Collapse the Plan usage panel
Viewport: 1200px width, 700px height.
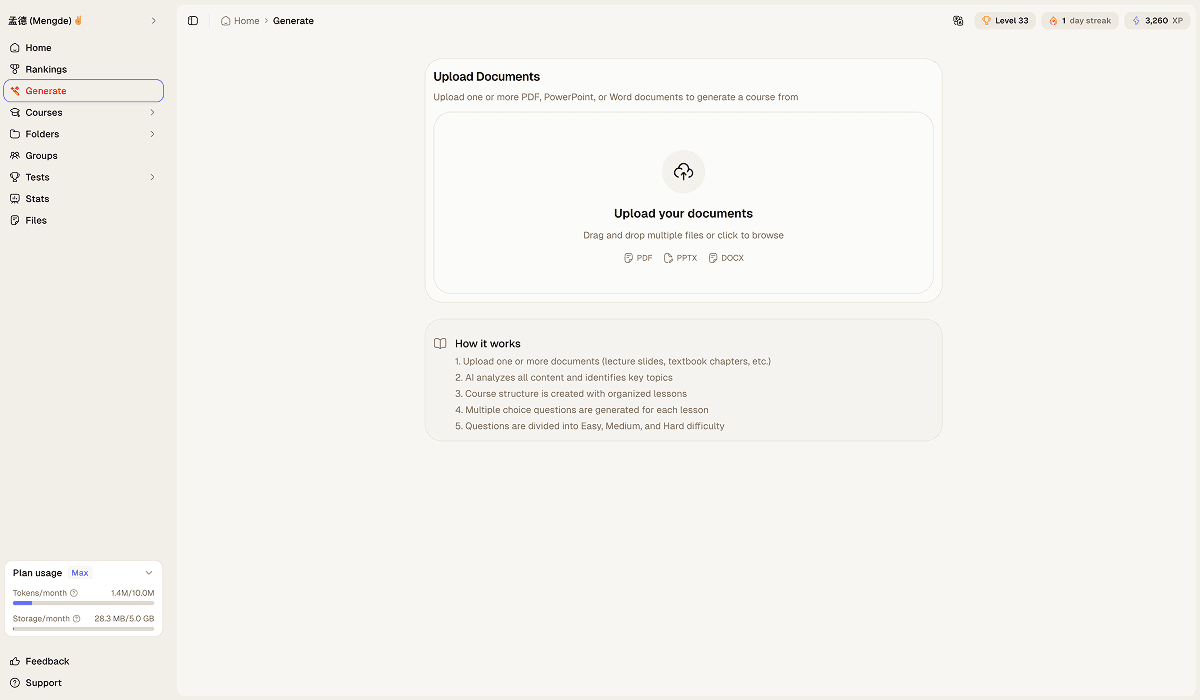tap(150, 572)
